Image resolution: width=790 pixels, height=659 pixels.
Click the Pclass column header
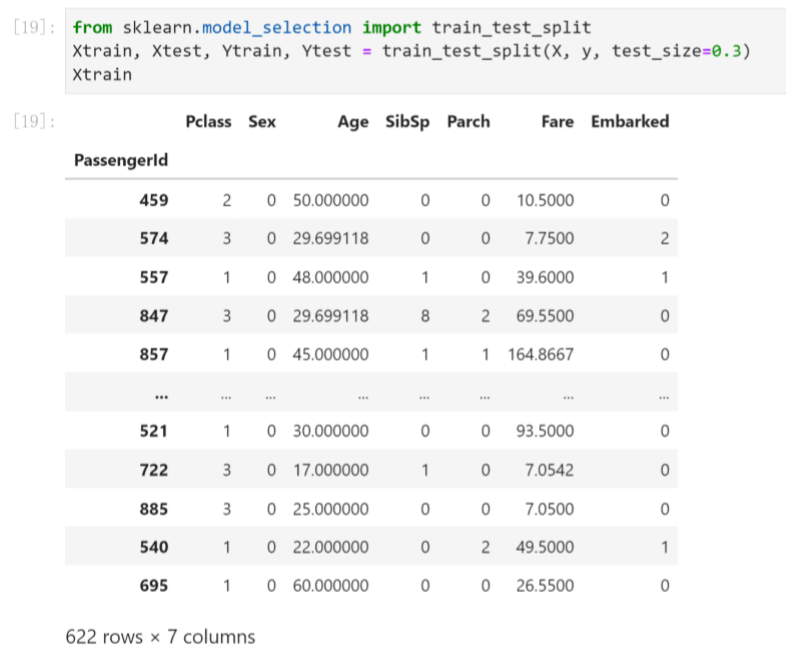[208, 122]
